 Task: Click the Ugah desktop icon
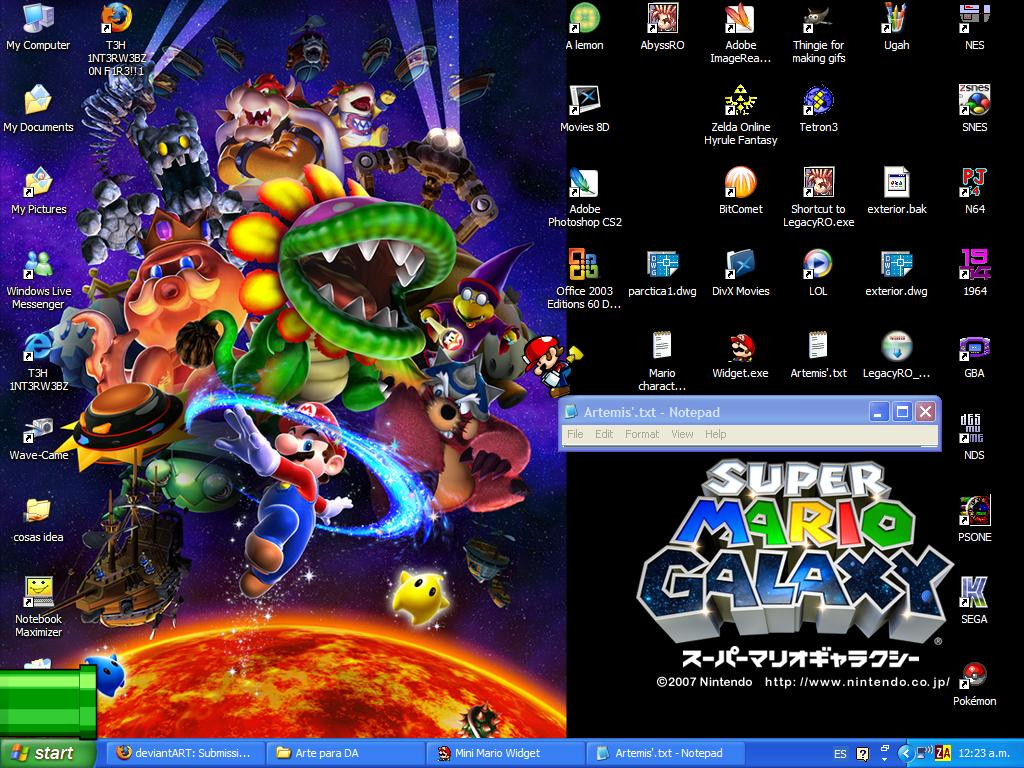coord(896,20)
